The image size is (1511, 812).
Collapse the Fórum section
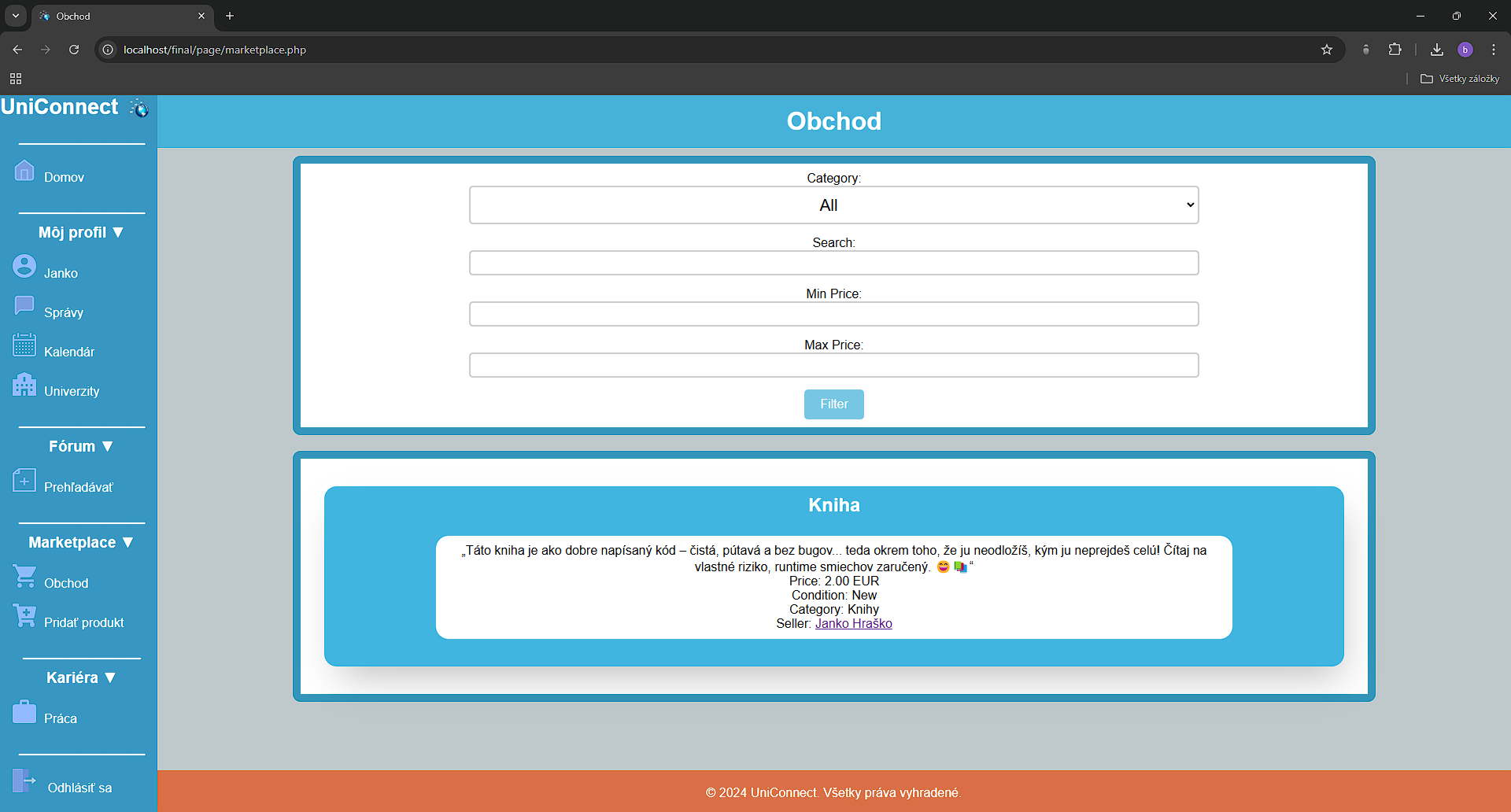click(81, 446)
